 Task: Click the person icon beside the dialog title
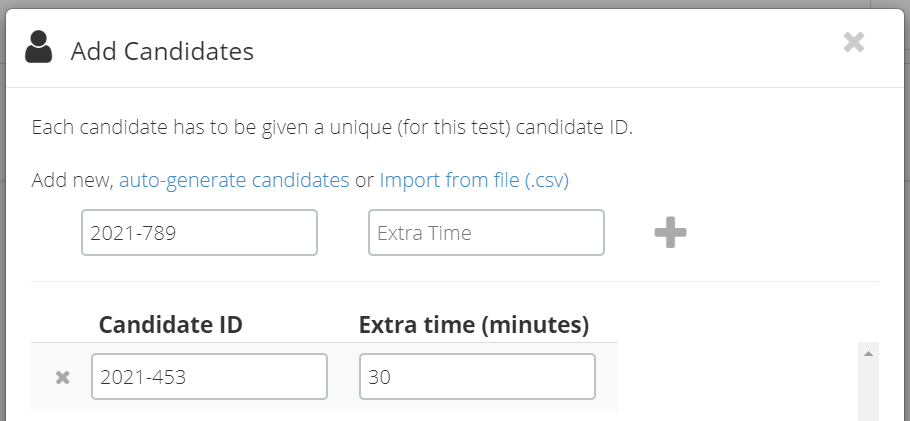coord(39,47)
